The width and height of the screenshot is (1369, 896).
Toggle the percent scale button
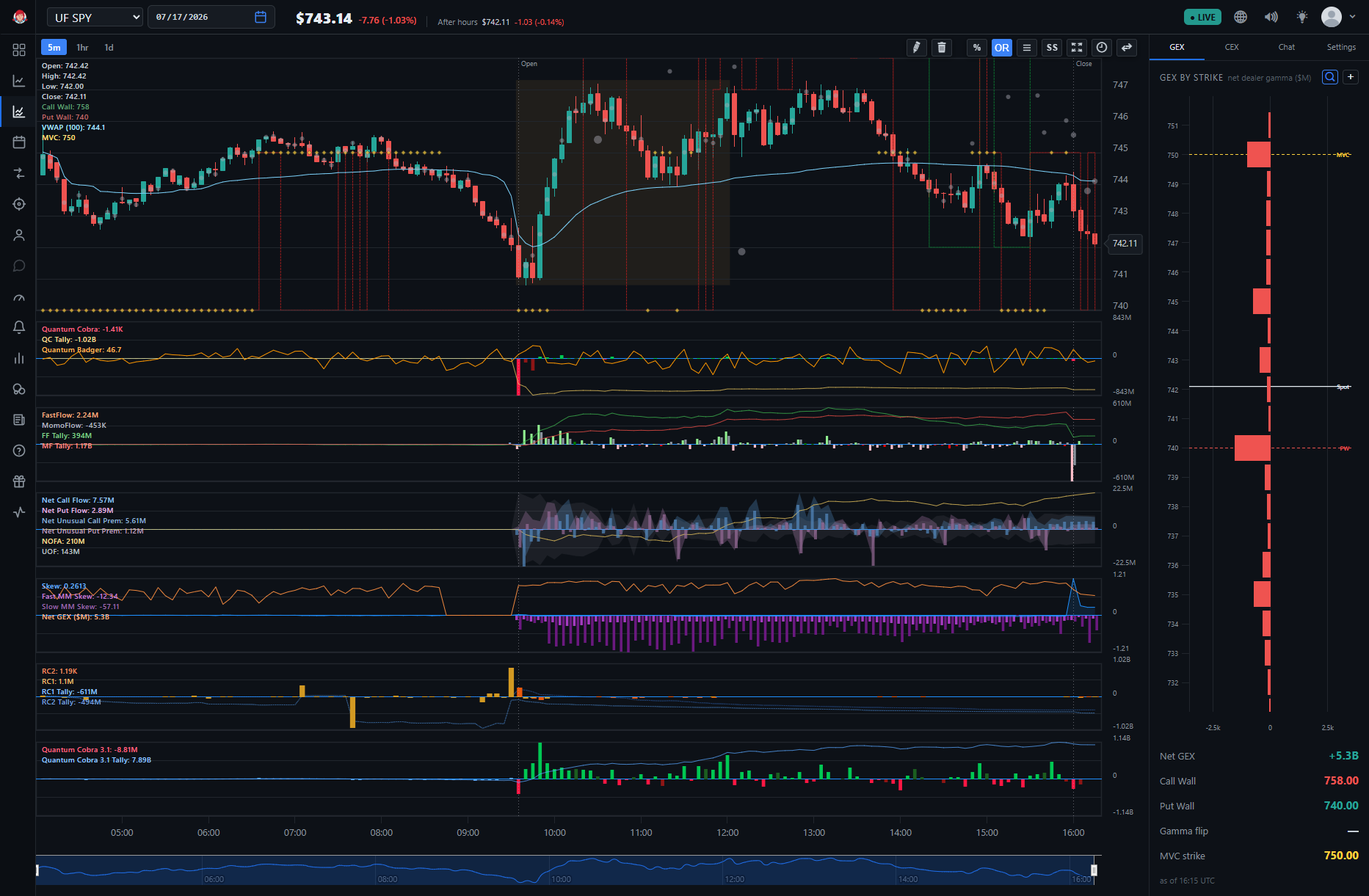(977, 48)
